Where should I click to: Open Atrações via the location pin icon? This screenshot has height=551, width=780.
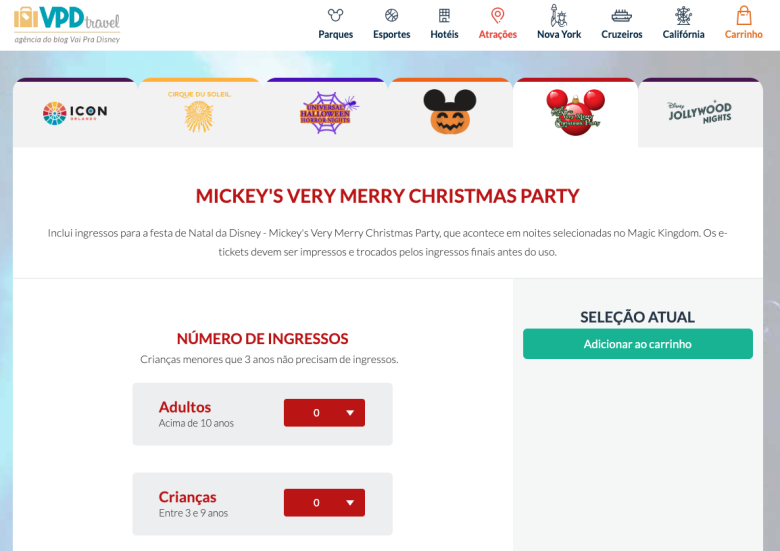point(497,15)
